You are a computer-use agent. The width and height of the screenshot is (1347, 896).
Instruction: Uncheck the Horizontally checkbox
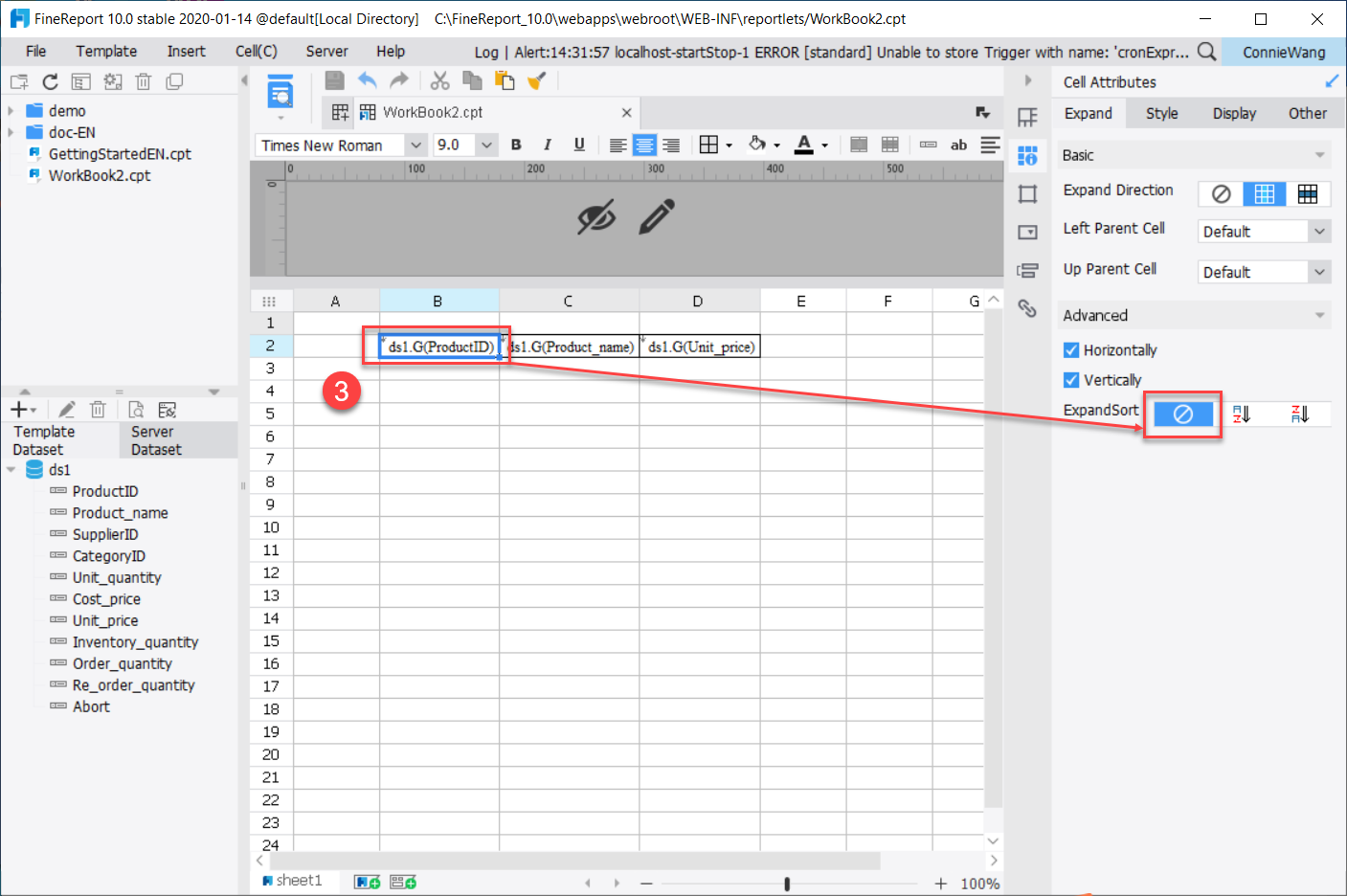(1071, 350)
